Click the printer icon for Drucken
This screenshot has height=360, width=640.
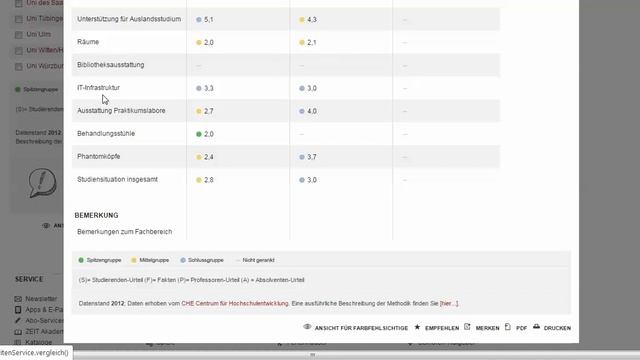point(536,327)
